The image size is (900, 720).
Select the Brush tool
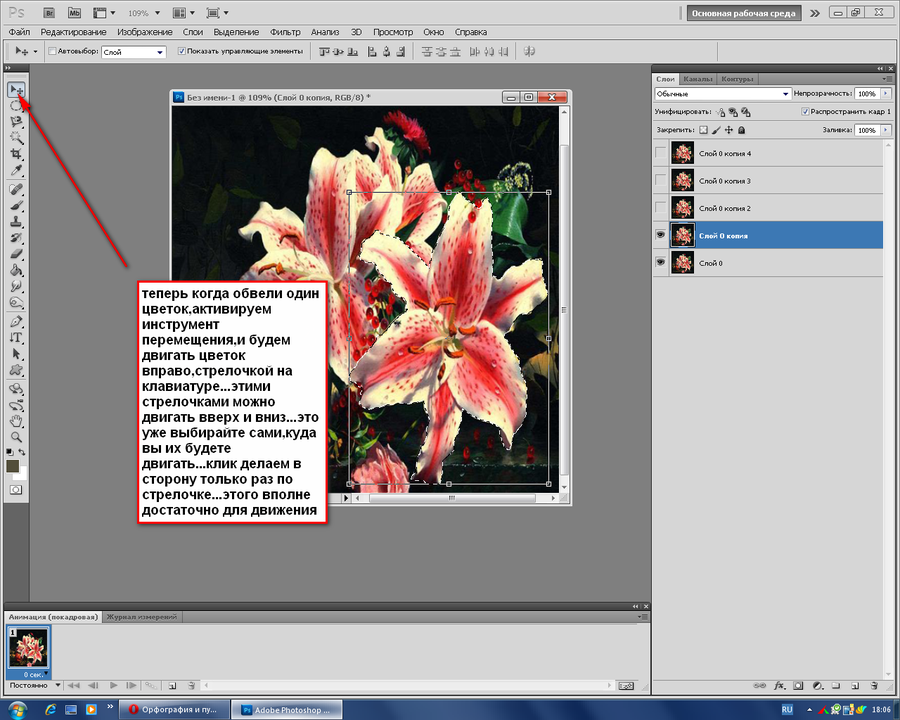click(x=16, y=206)
